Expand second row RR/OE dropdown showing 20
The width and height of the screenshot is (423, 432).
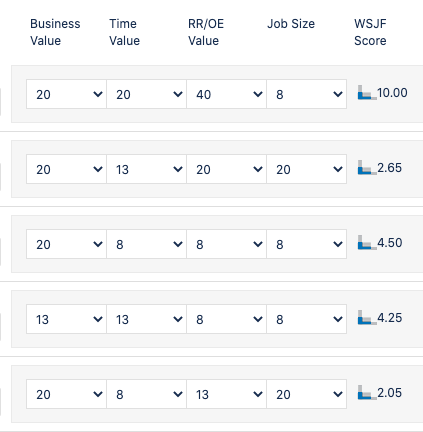pyautogui.click(x=226, y=169)
